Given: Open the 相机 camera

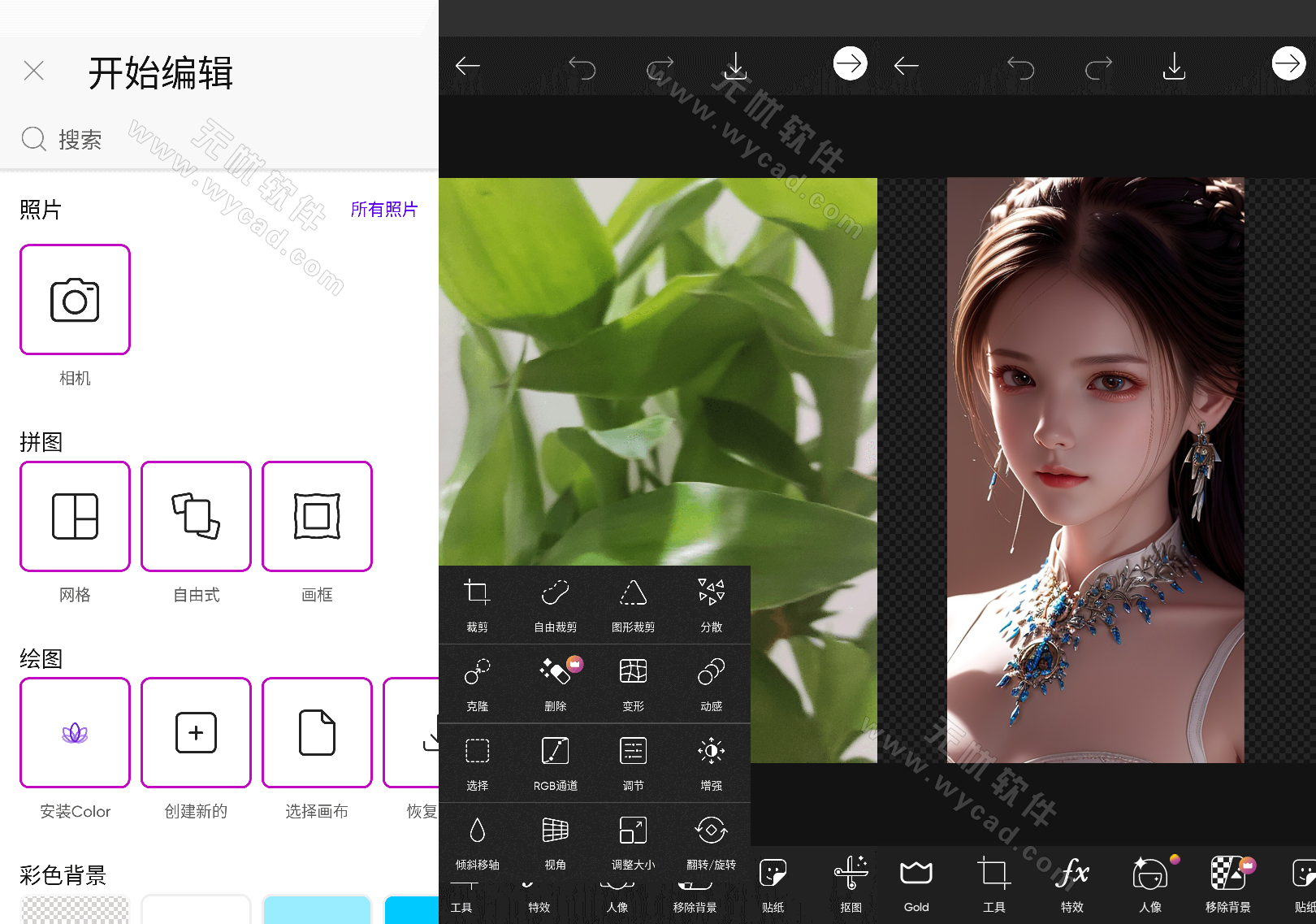Looking at the screenshot, I should 75,299.
